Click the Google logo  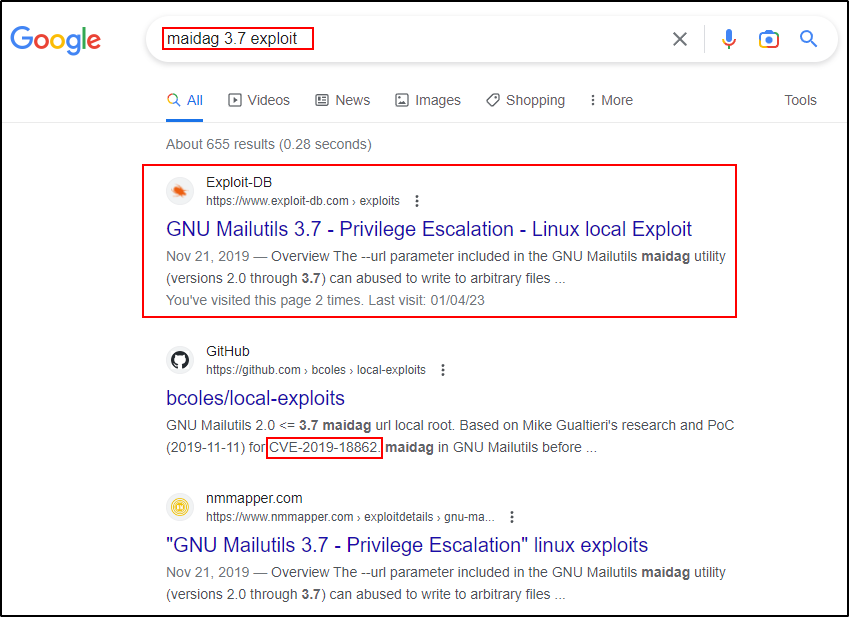pyautogui.click(x=56, y=40)
